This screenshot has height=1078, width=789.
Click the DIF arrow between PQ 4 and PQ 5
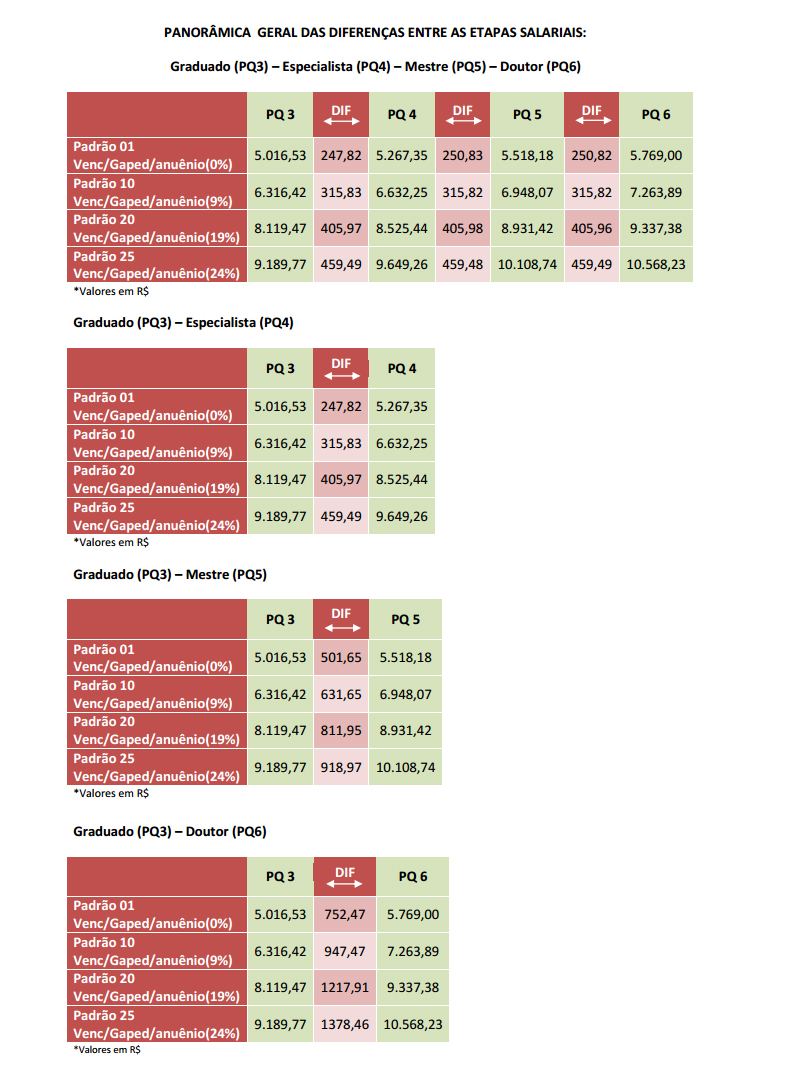[462, 121]
